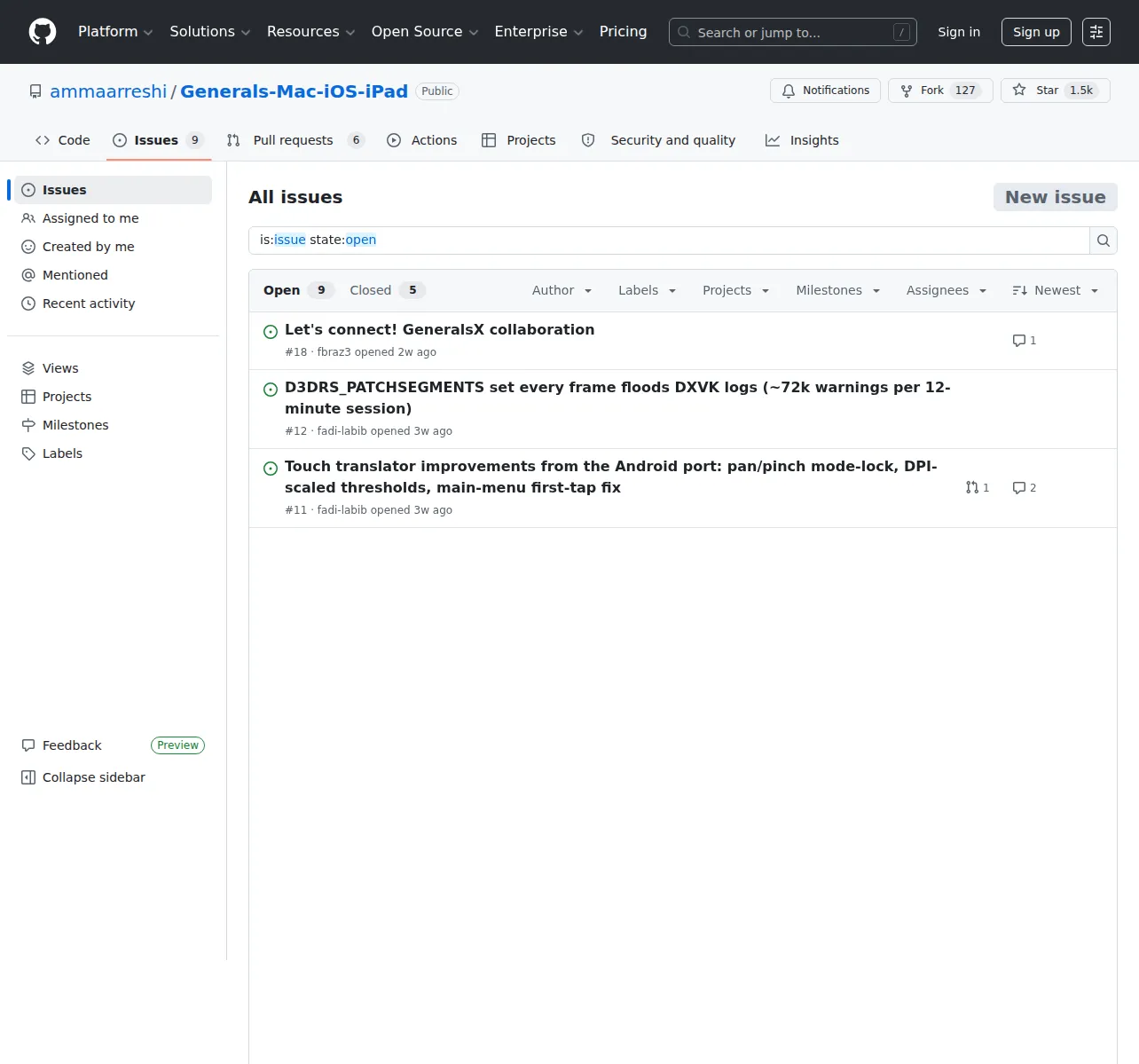Screen dimensions: 1139x1064
Task: Click the Milestones signpost icon in sidebar
Action: (x=28, y=425)
